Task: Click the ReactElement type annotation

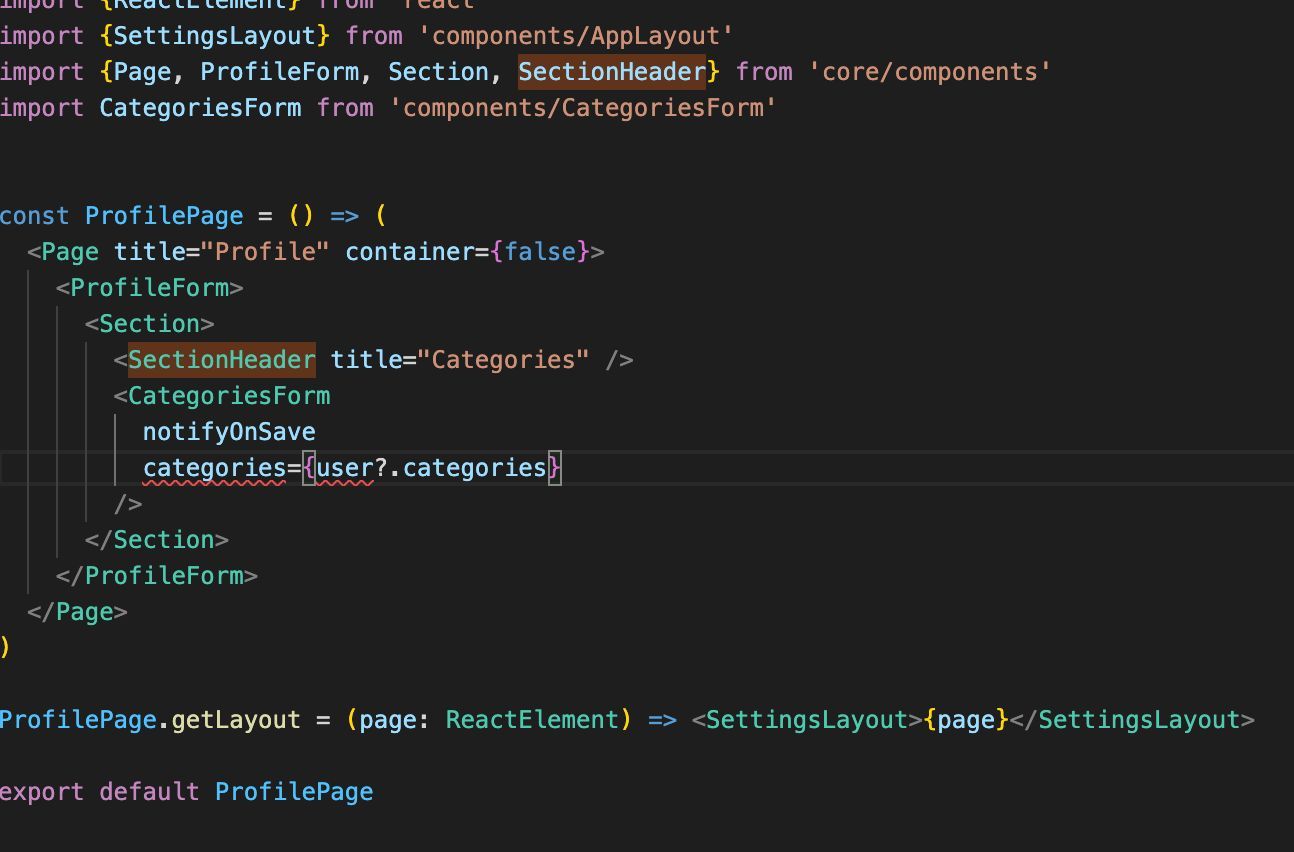Action: coord(532,720)
